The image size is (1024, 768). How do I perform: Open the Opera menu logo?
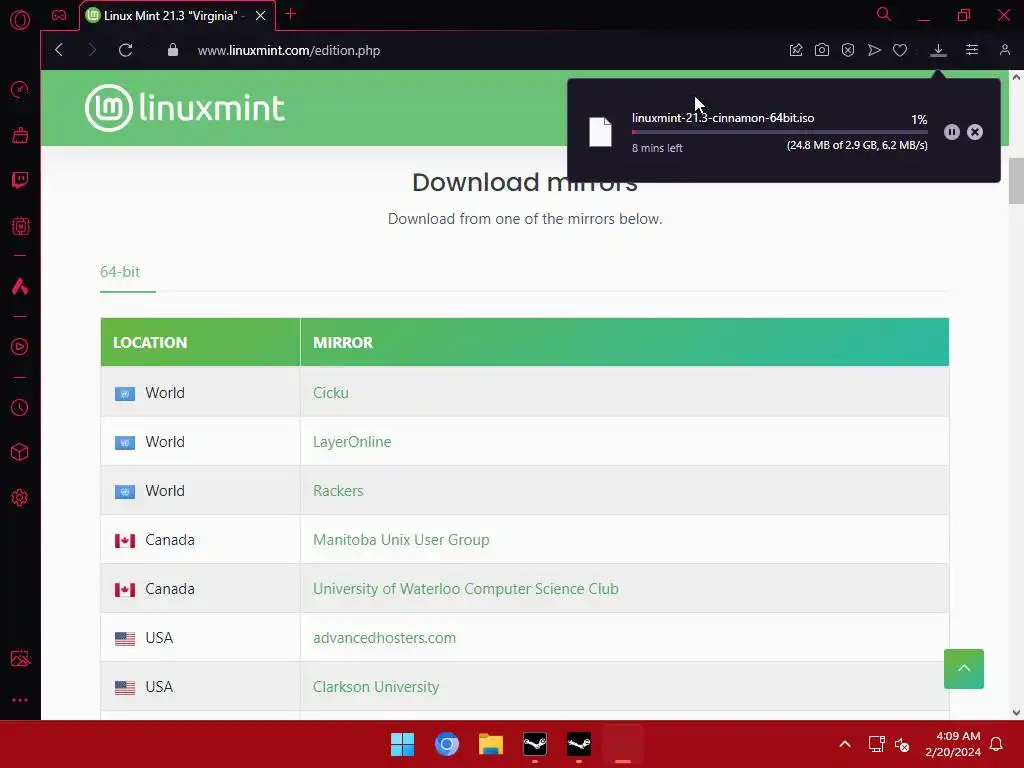tap(20, 20)
